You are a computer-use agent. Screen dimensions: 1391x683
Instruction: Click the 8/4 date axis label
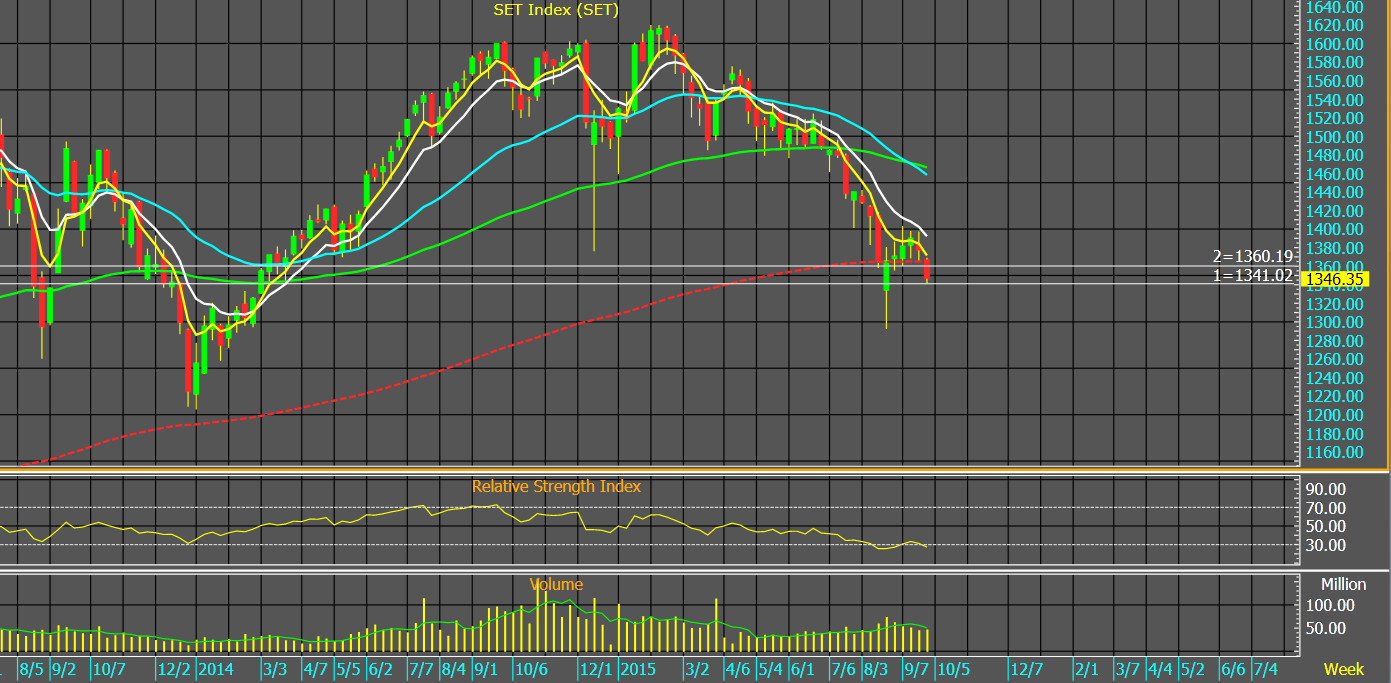tap(454, 668)
